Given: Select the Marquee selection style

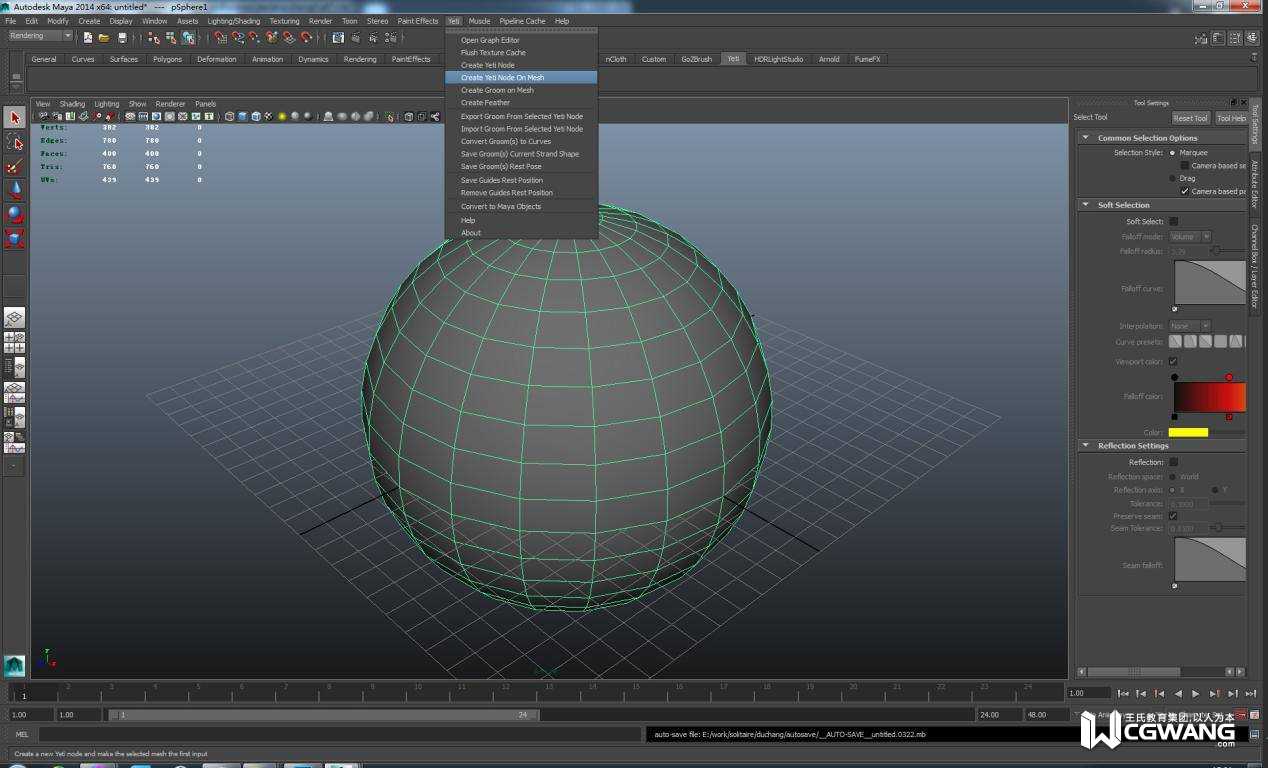Looking at the screenshot, I should tap(1172, 153).
